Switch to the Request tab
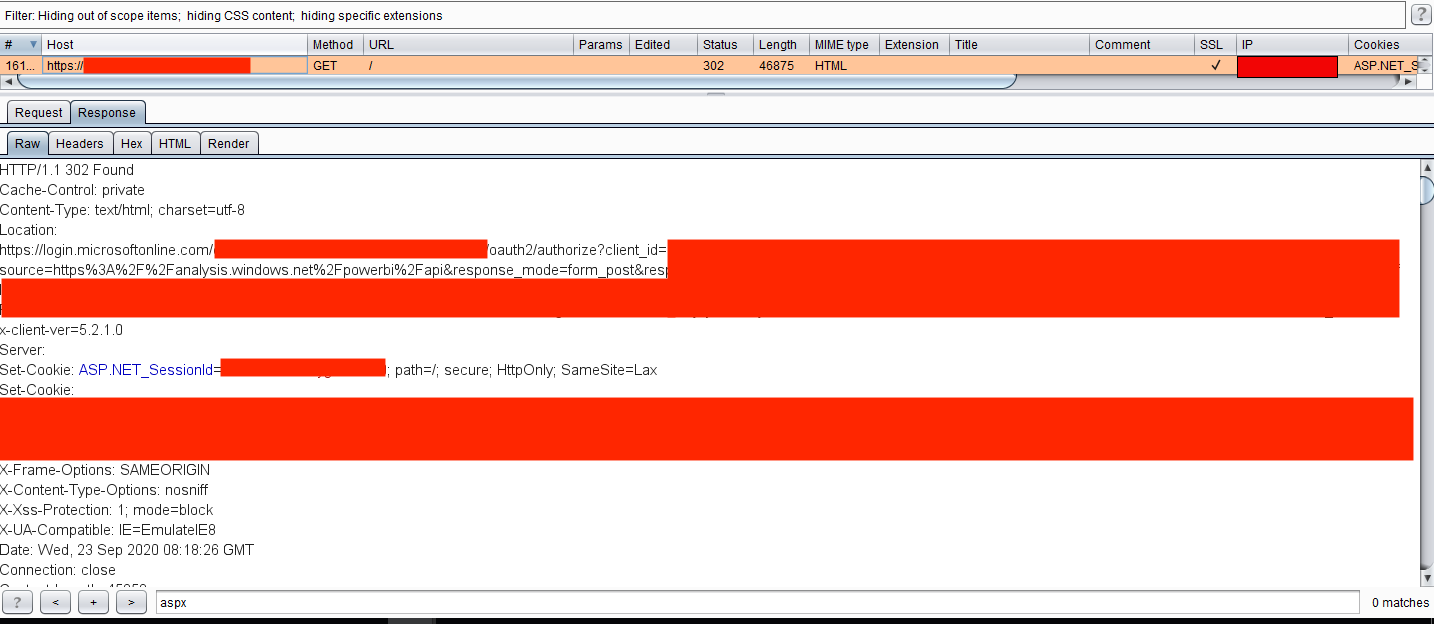Image resolution: width=1434 pixels, height=624 pixels. pos(39,113)
